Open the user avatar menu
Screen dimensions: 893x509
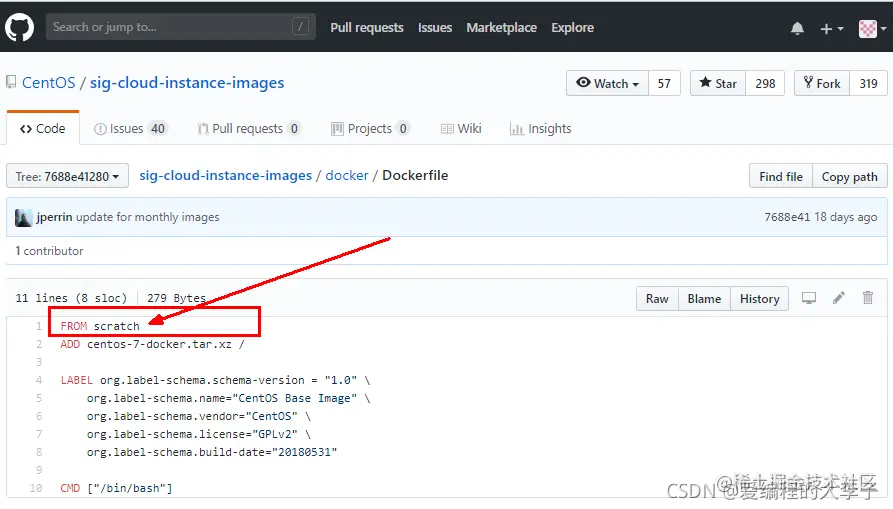(x=872, y=28)
